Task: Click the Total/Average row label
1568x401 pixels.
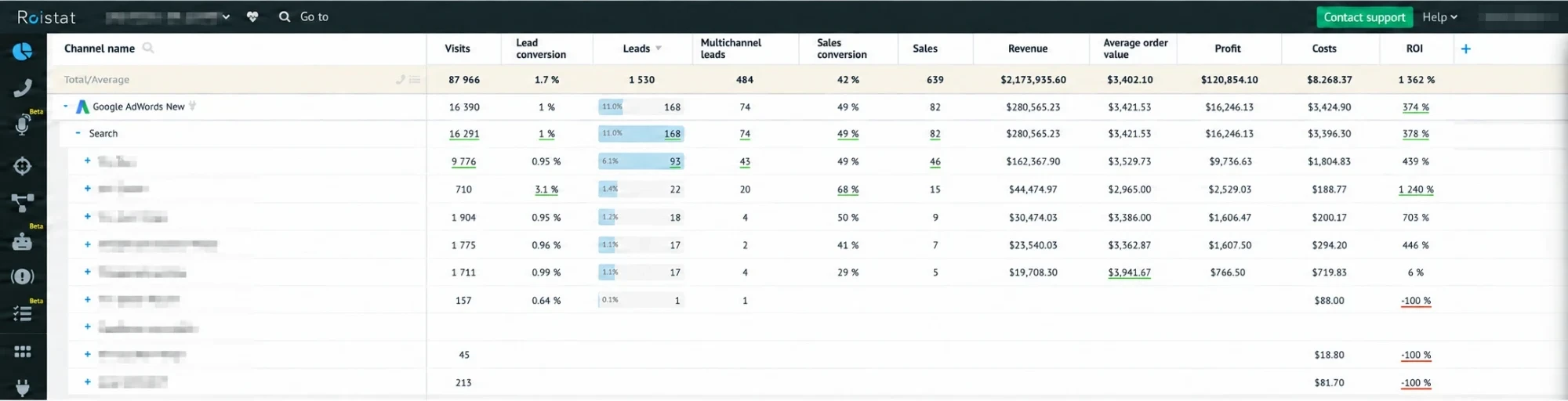Action: coord(96,79)
